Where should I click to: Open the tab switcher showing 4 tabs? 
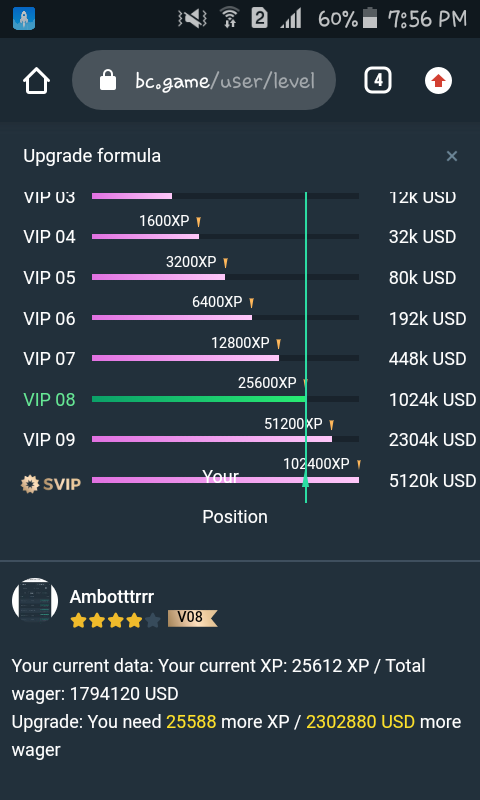378,81
